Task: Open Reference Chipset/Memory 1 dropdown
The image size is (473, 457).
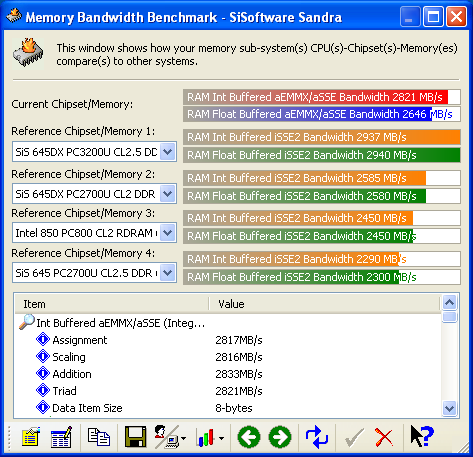Action: 168,152
